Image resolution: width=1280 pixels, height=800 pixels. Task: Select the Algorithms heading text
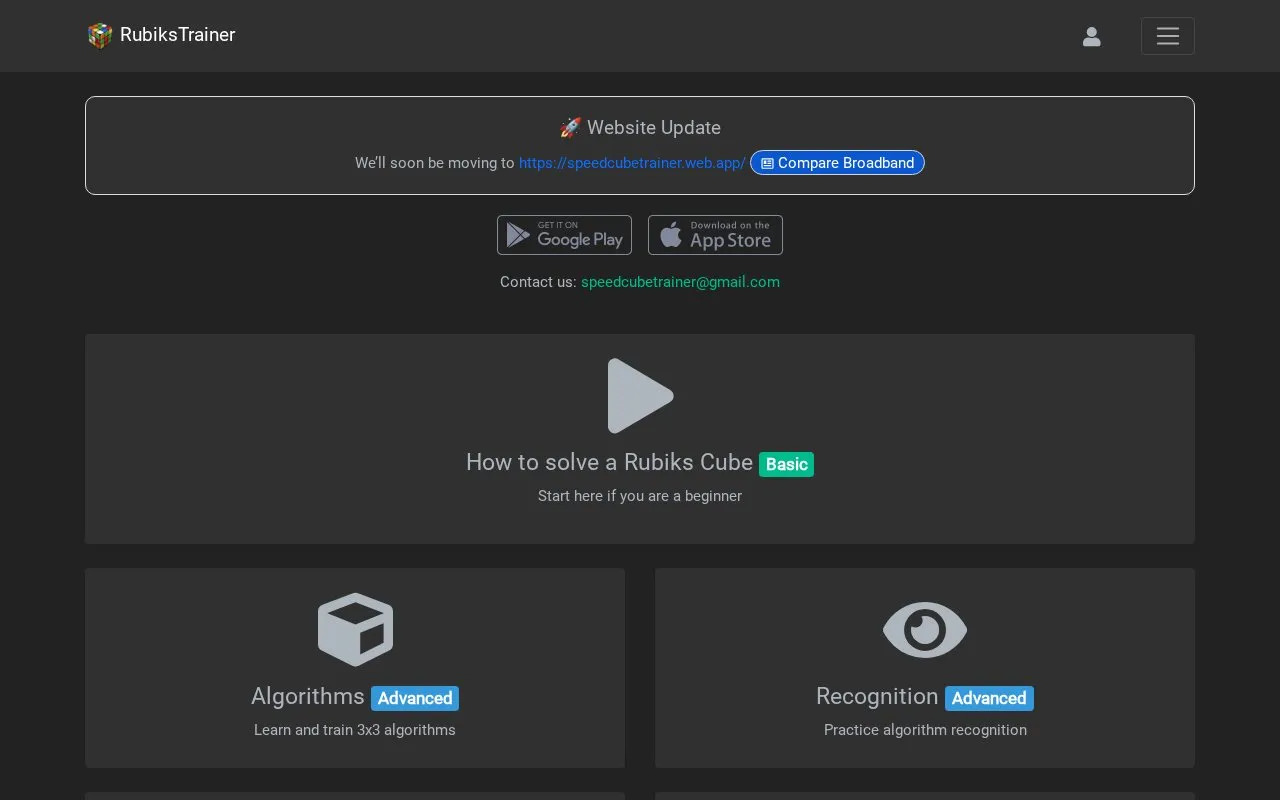tap(308, 696)
